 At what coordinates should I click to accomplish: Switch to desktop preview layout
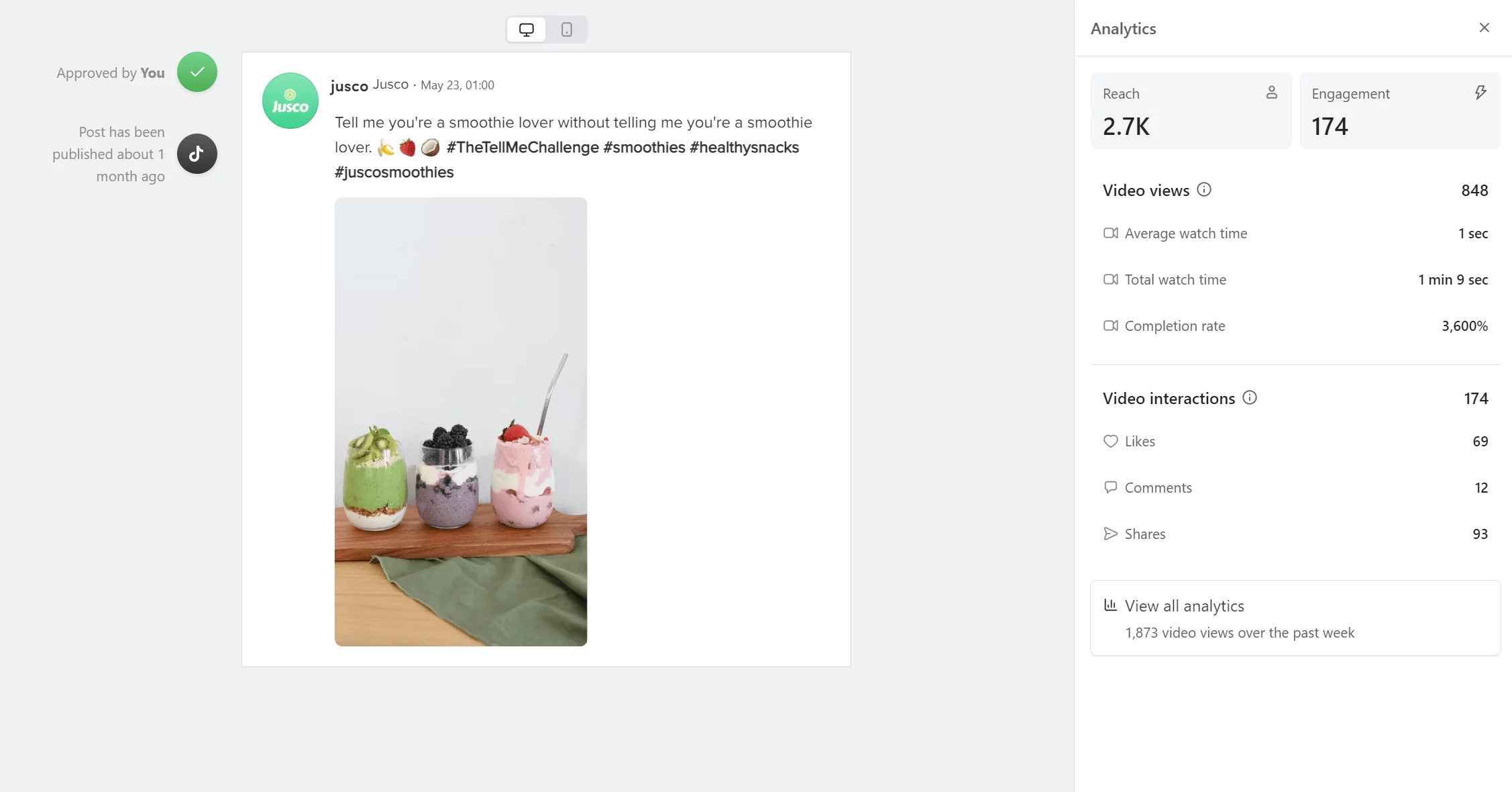pyautogui.click(x=526, y=29)
